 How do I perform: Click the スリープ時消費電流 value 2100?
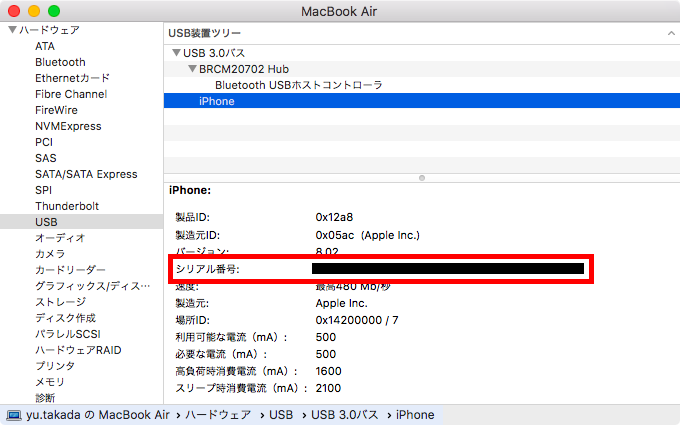tap(328, 388)
